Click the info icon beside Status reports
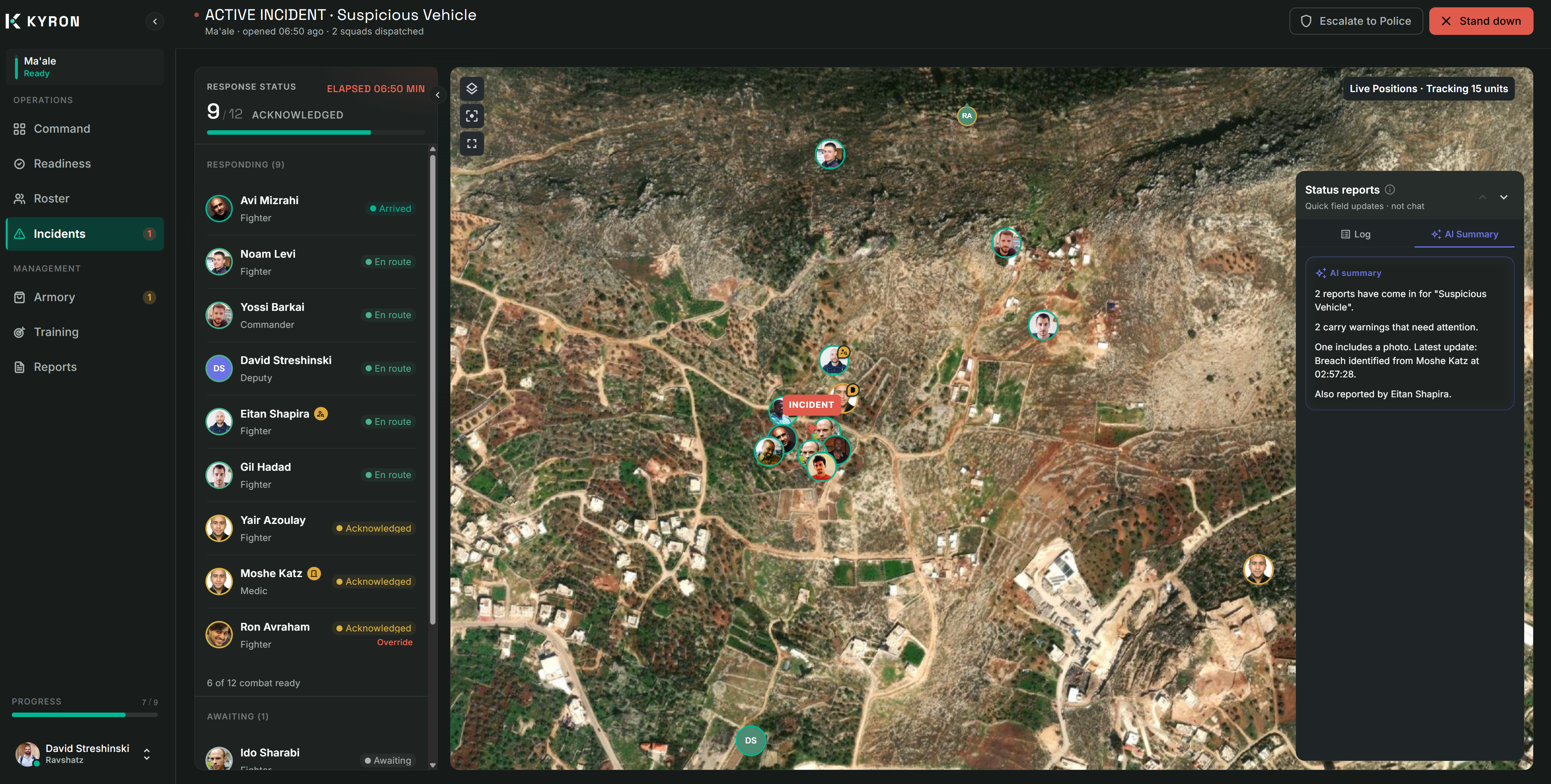This screenshot has width=1551, height=784. (1389, 190)
